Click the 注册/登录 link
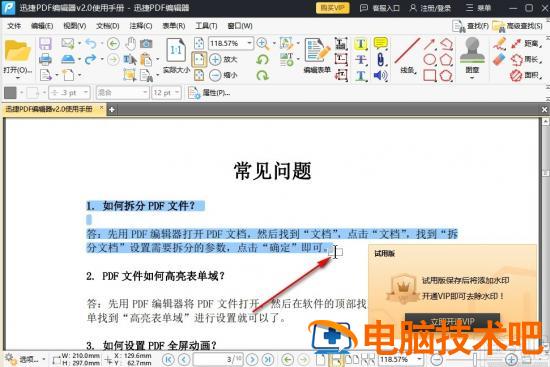550x367 pixels. pyautogui.click(x=430, y=8)
